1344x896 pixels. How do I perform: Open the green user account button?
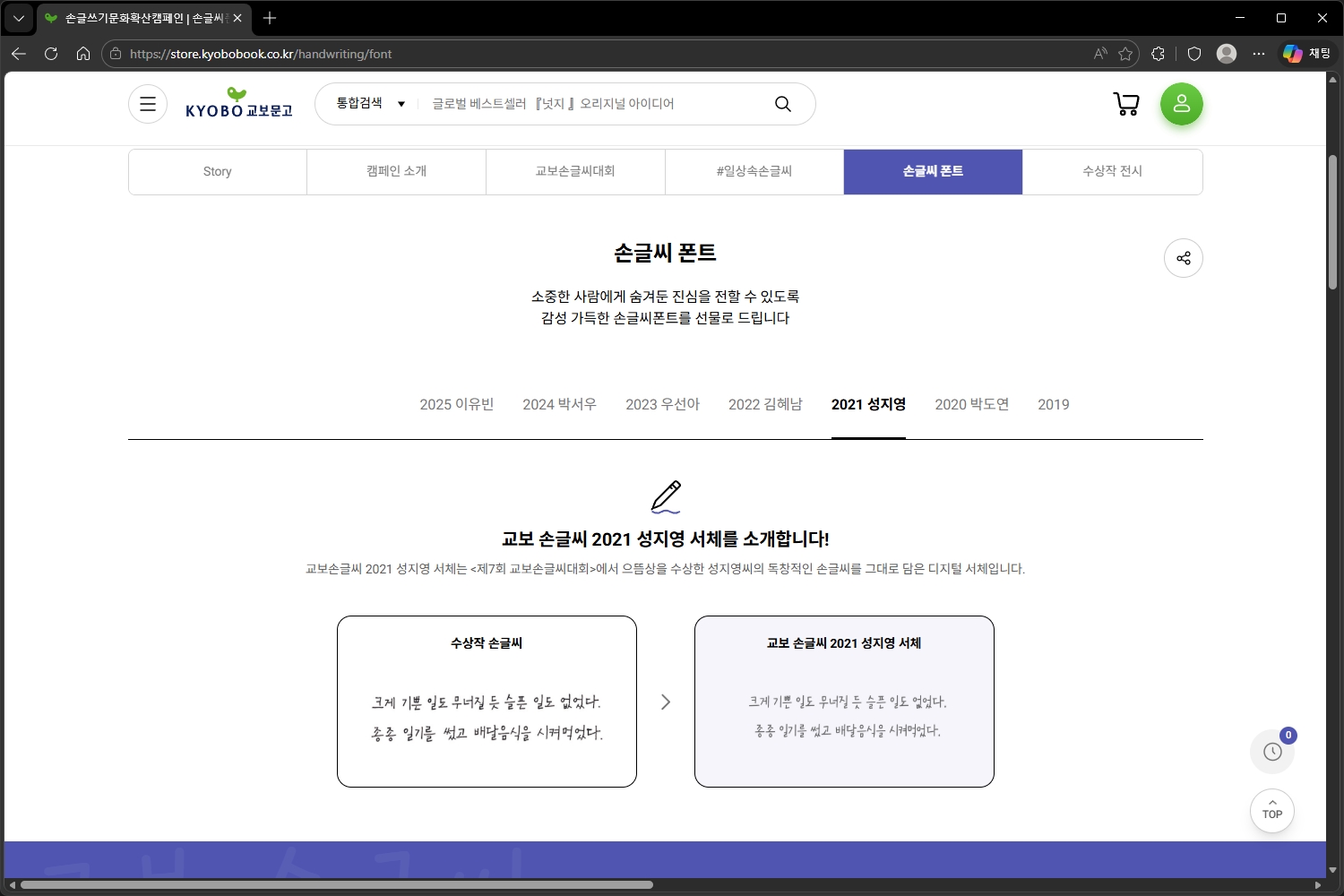[x=1182, y=104]
